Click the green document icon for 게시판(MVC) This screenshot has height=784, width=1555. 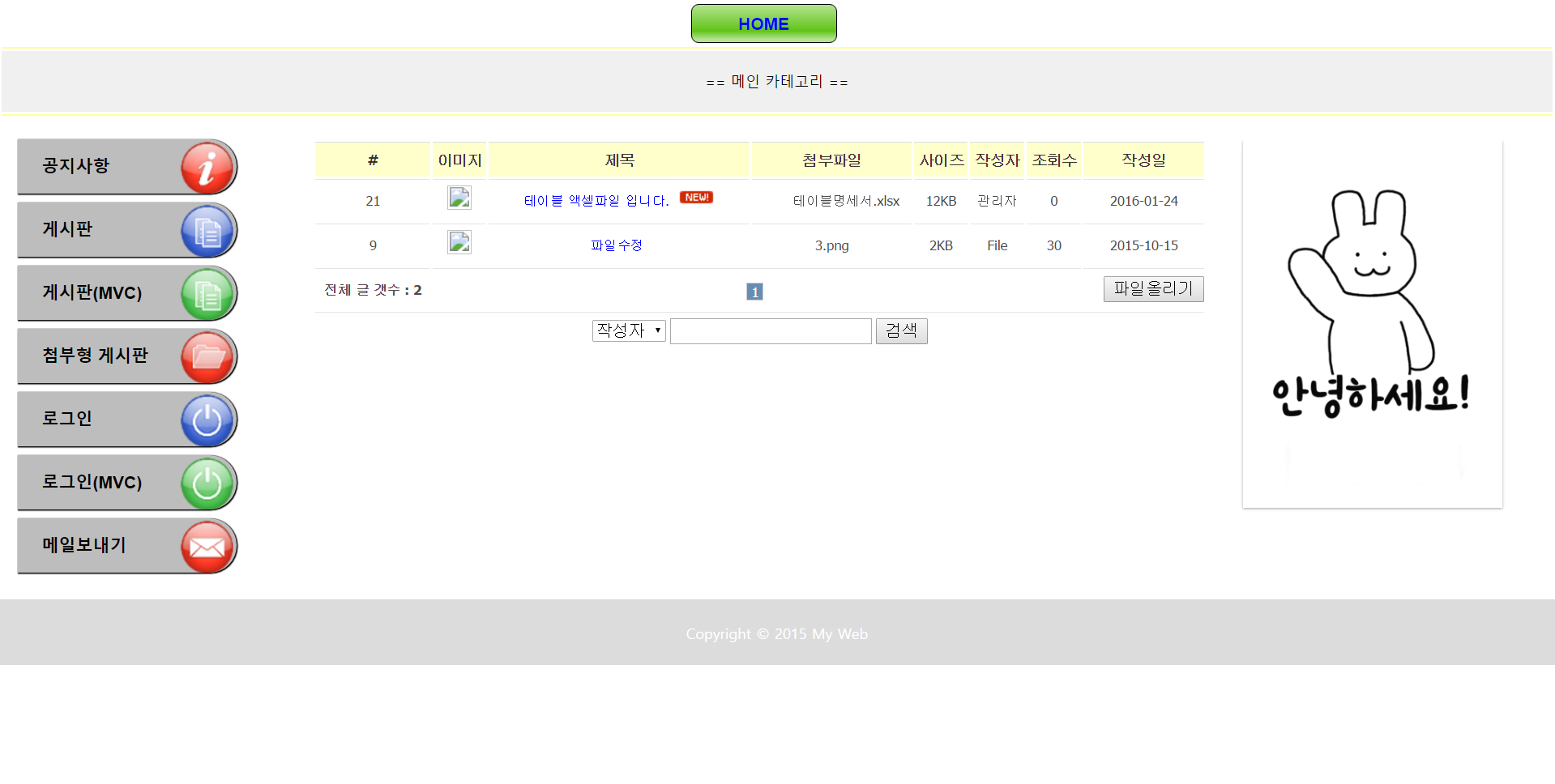pyautogui.click(x=207, y=294)
